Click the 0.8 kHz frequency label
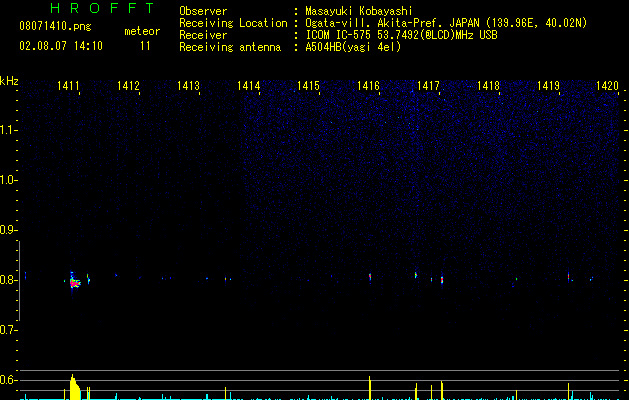Screen dimensions: 629x400 pos(8,280)
